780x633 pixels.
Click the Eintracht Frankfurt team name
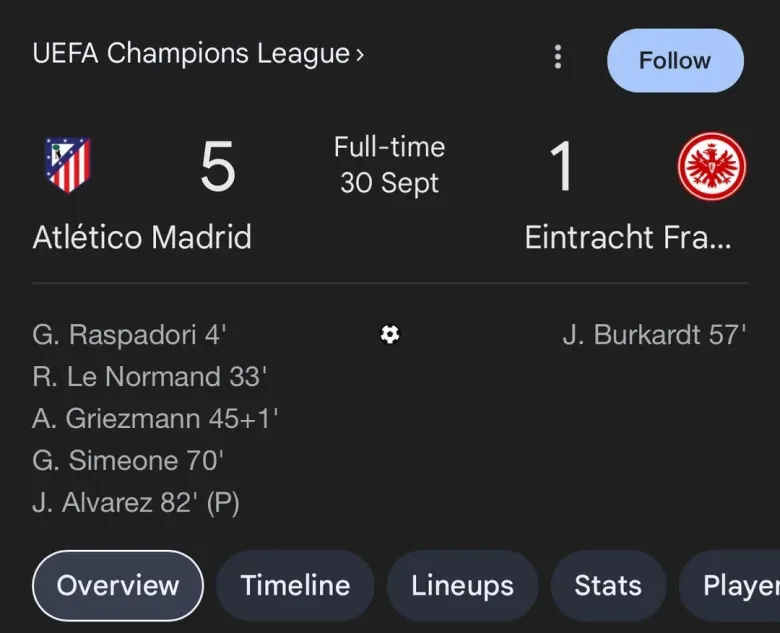point(628,238)
